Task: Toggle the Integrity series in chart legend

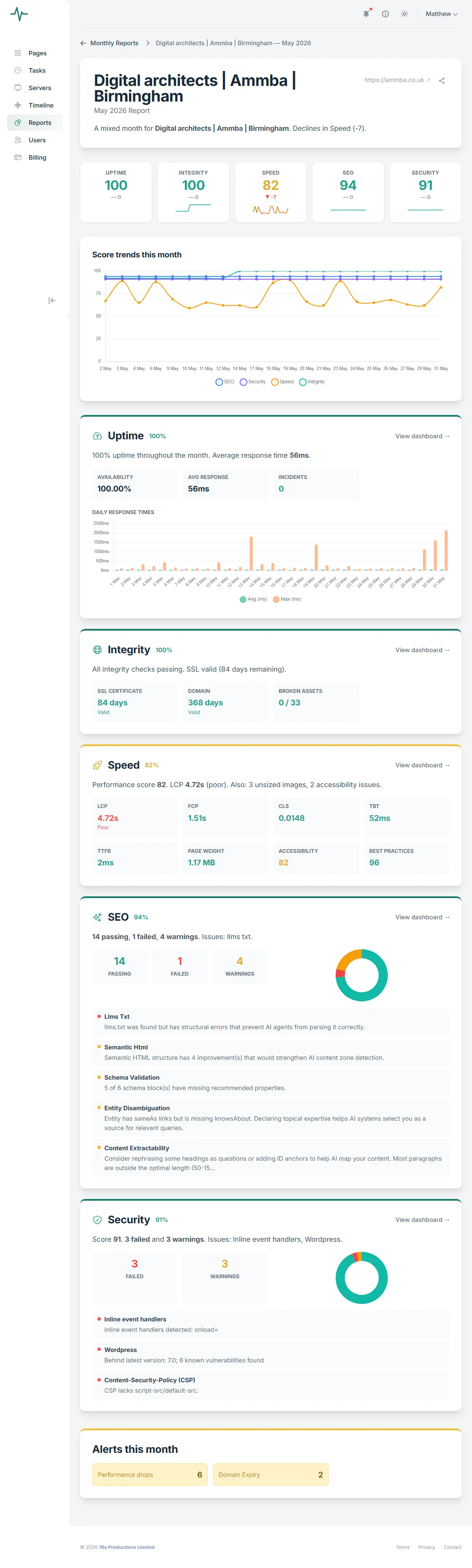Action: [x=312, y=382]
